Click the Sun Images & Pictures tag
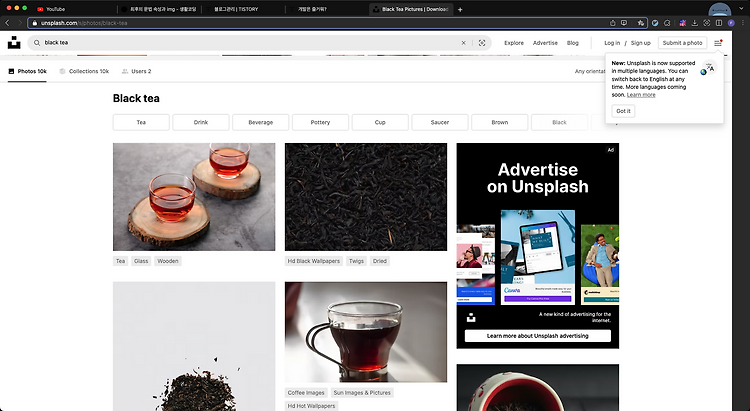This screenshot has width=750, height=411. click(x=362, y=393)
